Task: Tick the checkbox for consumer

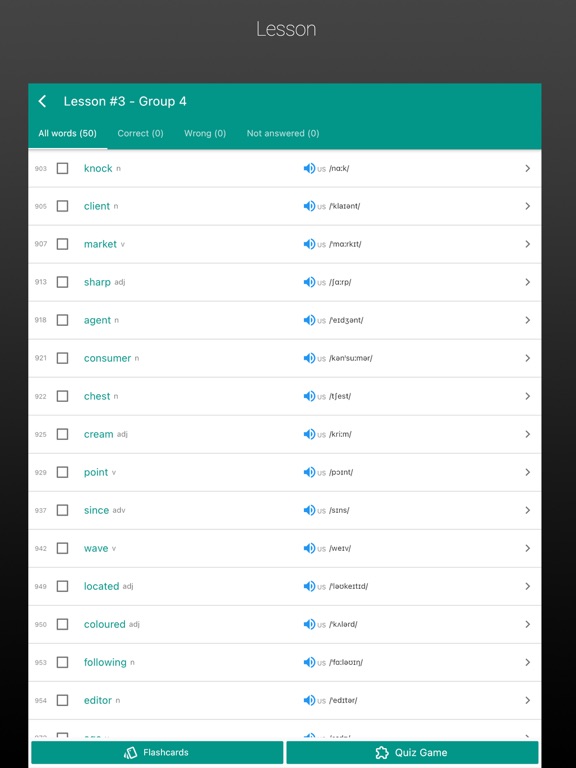Action: tap(62, 358)
